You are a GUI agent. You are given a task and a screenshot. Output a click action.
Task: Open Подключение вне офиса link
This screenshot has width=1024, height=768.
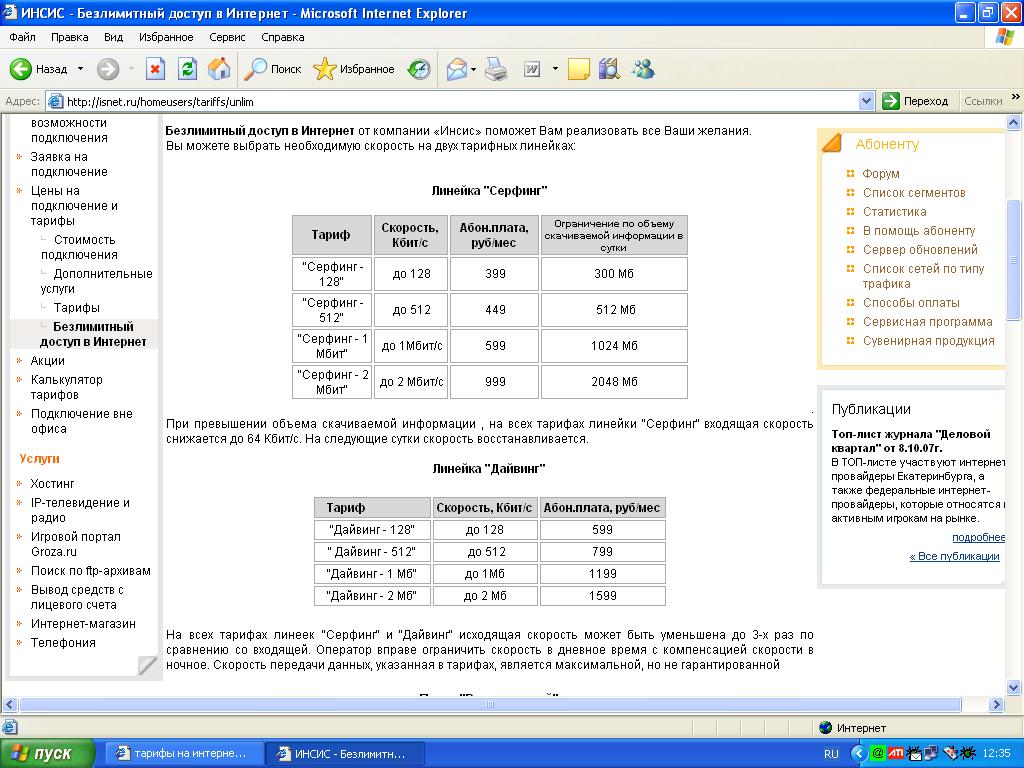[81, 421]
